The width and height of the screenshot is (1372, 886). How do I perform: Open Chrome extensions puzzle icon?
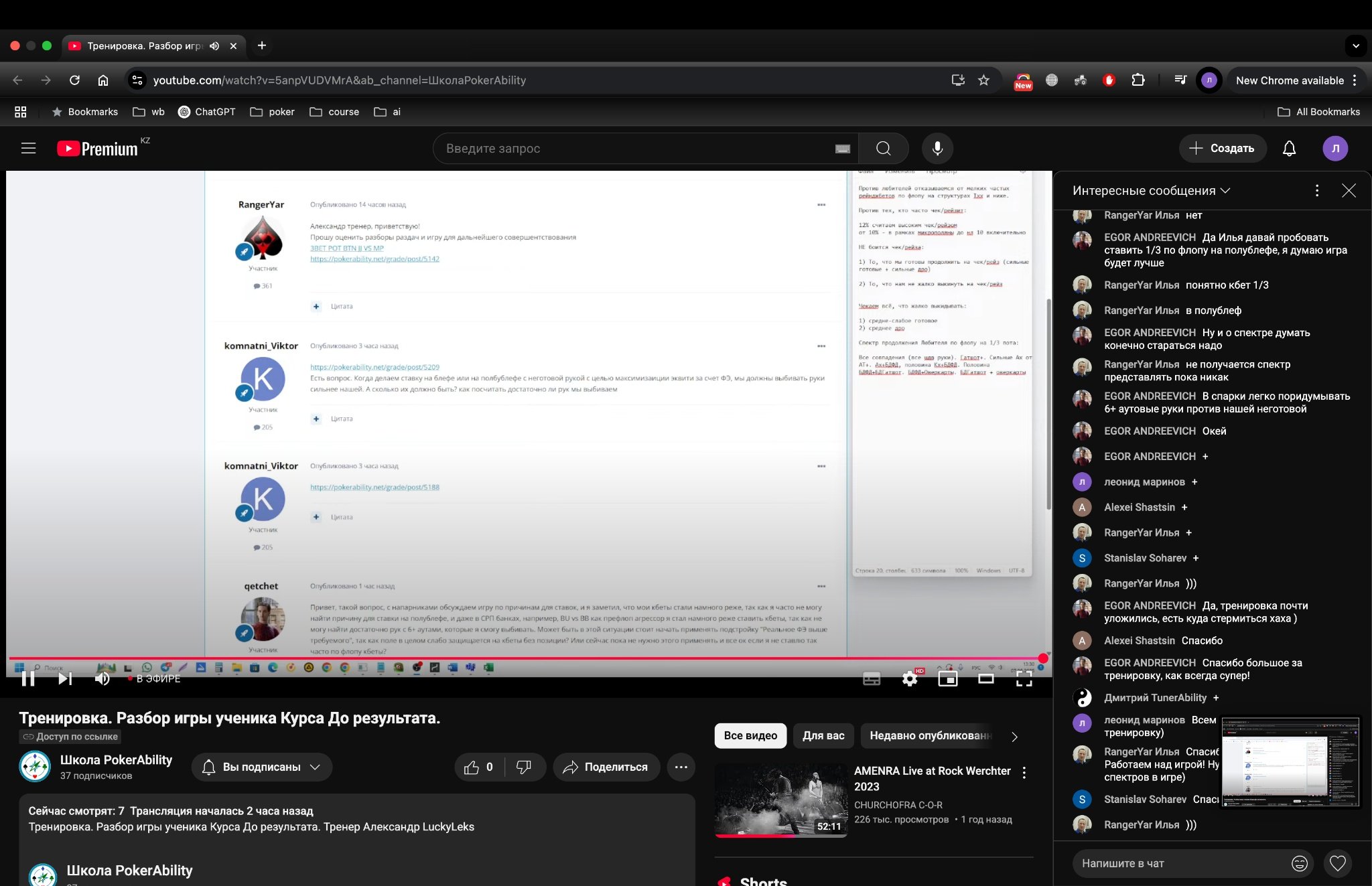pos(1138,80)
